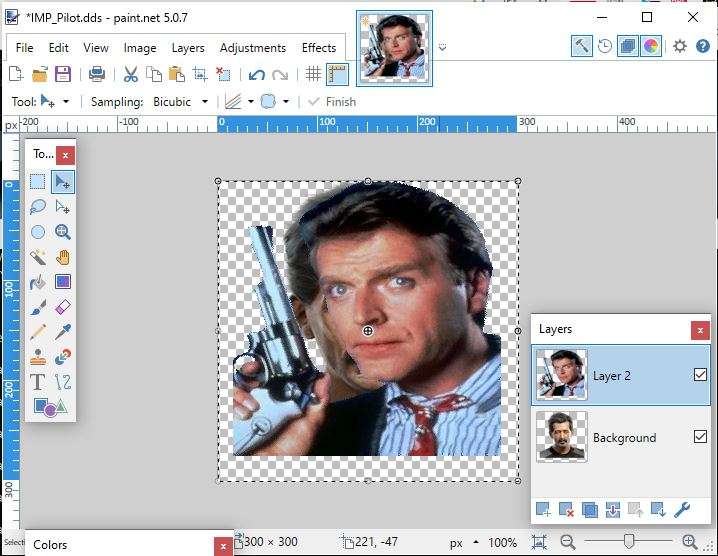Select the Line/Curve tool

63,382
